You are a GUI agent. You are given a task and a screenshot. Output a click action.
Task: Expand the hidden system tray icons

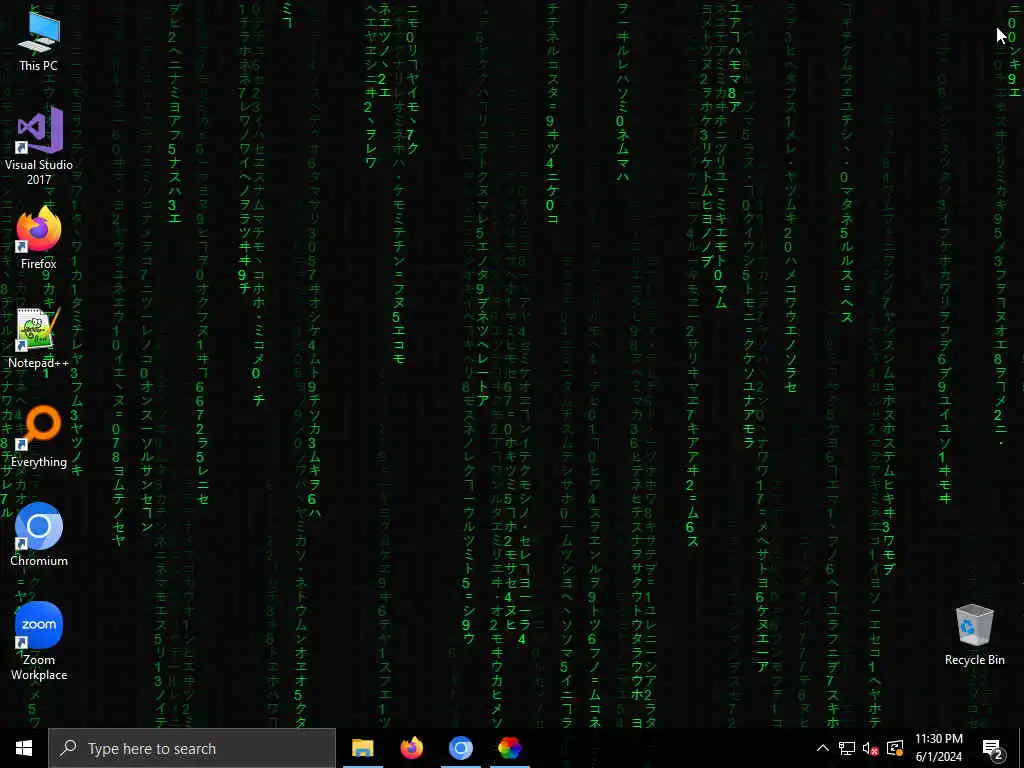823,748
